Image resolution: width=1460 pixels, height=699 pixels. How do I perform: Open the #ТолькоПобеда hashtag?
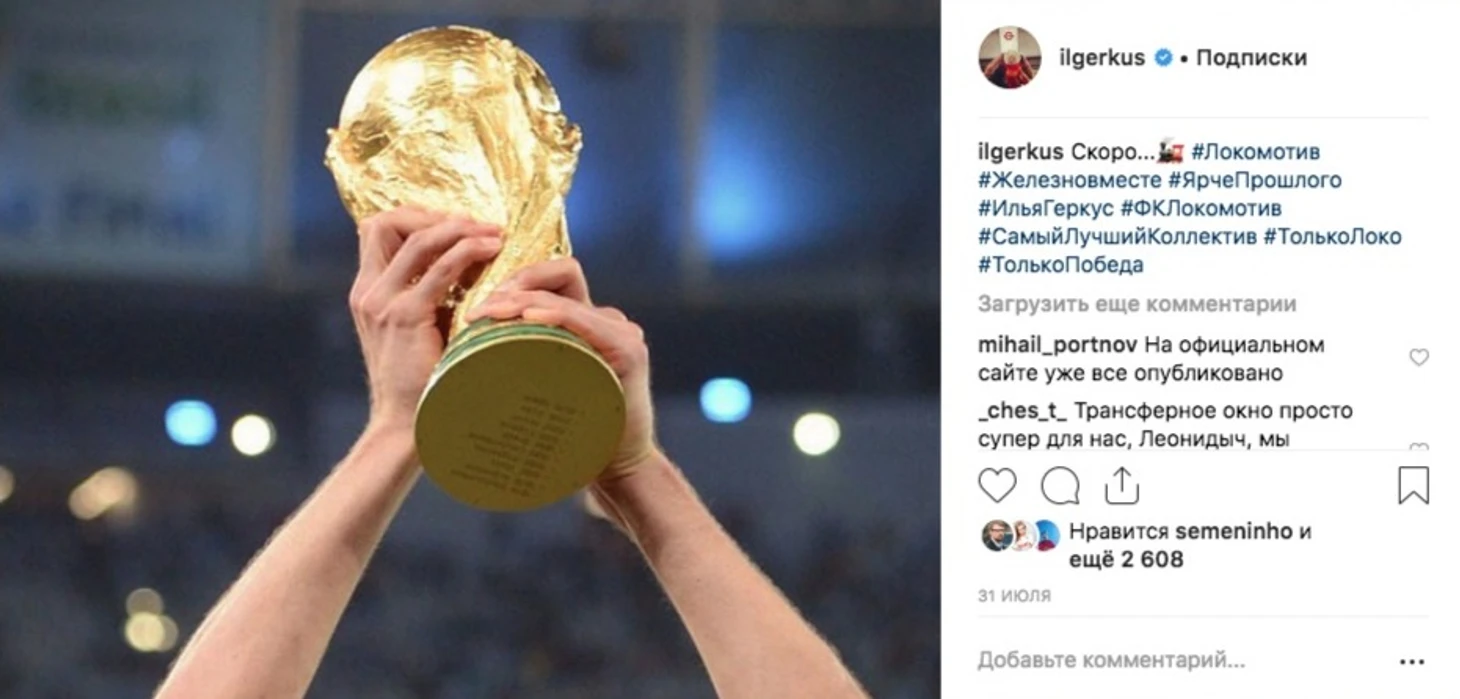click(x=1061, y=265)
